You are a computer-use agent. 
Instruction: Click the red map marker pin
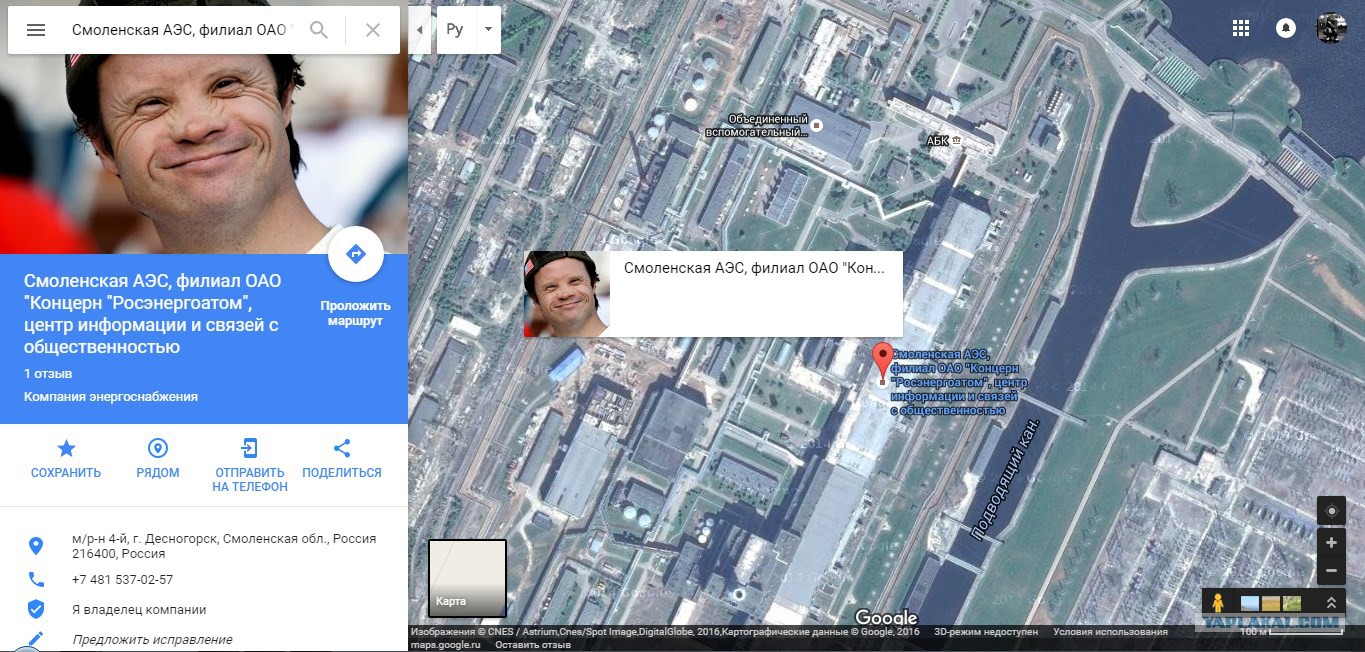click(882, 362)
